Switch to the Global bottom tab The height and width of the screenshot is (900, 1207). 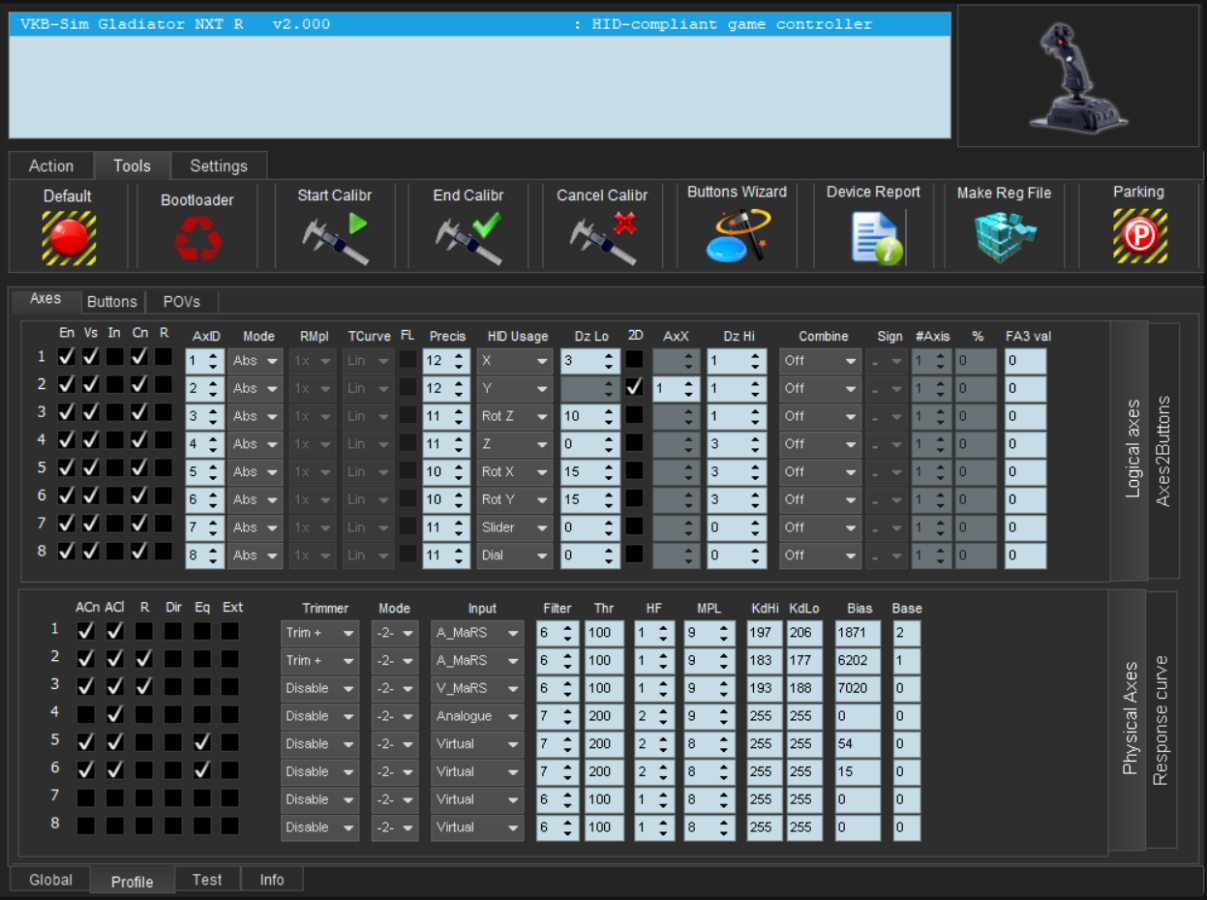point(50,880)
